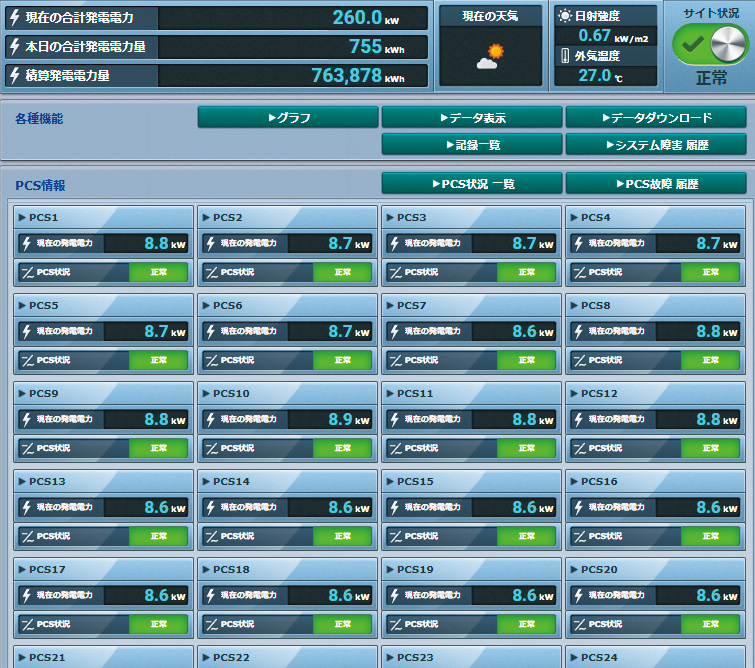Click PCS16 PCS状況 status icon
Image resolution: width=755 pixels, height=668 pixels.
(580, 537)
